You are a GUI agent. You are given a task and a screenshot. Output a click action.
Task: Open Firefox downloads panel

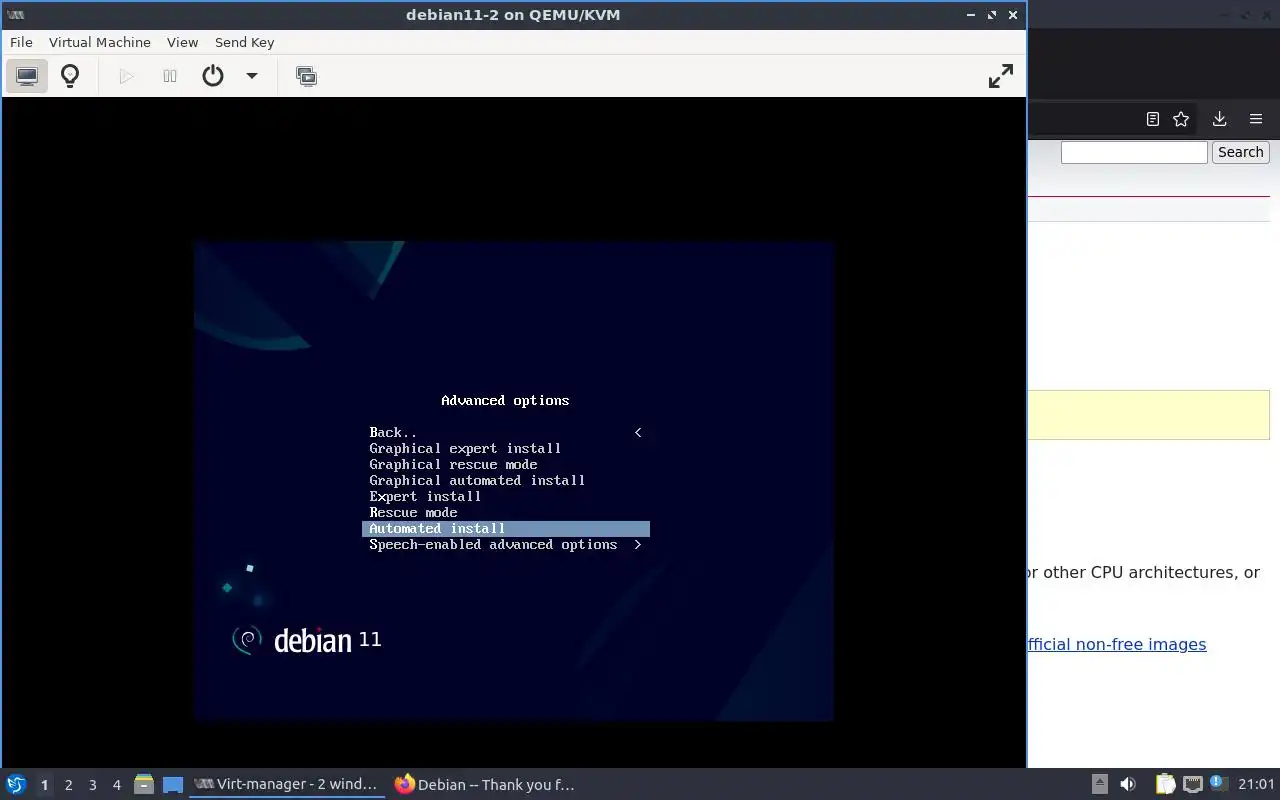tap(1219, 119)
